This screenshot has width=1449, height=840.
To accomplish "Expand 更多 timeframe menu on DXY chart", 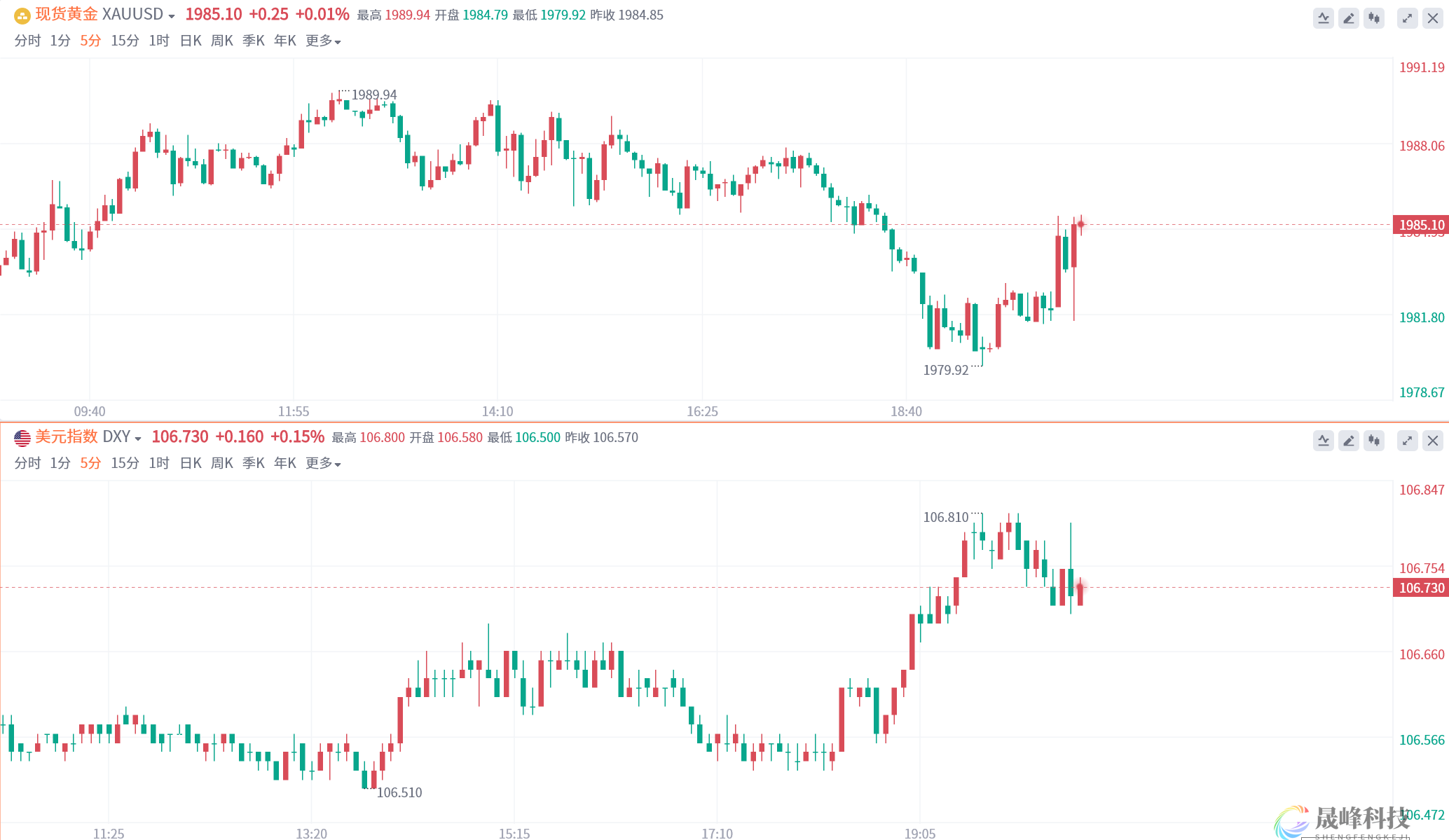I will (x=323, y=464).
